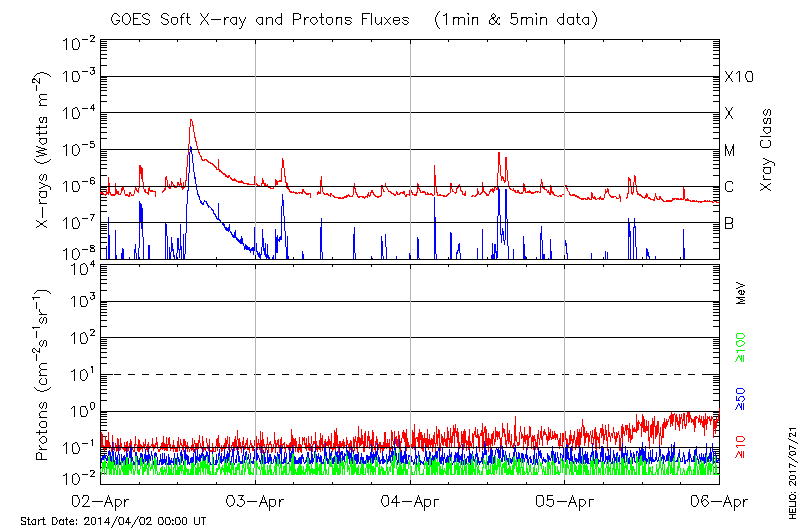Click the tallest red X-ray flare peak

(x=190, y=121)
